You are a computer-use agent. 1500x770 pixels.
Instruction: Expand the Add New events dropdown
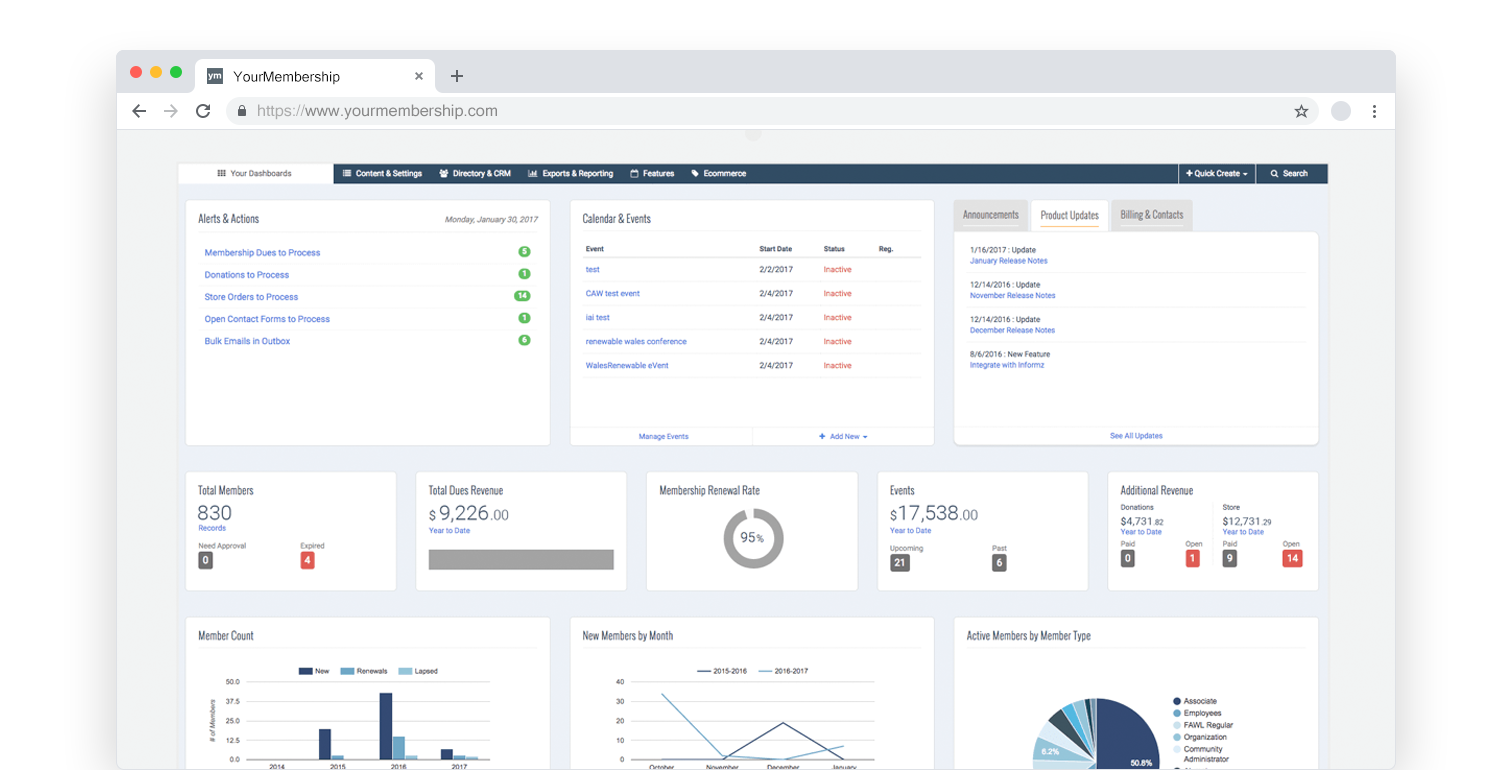tap(843, 436)
